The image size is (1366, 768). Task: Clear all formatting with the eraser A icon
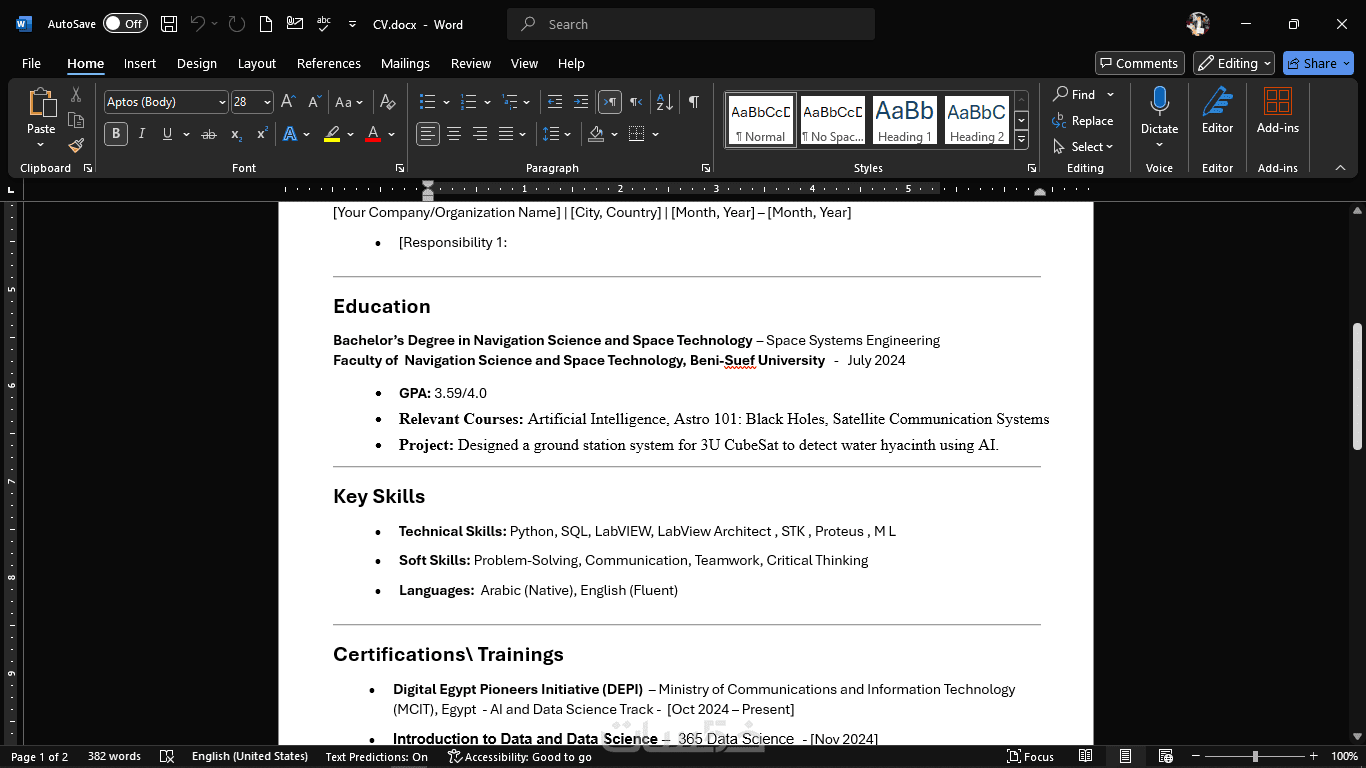[388, 102]
